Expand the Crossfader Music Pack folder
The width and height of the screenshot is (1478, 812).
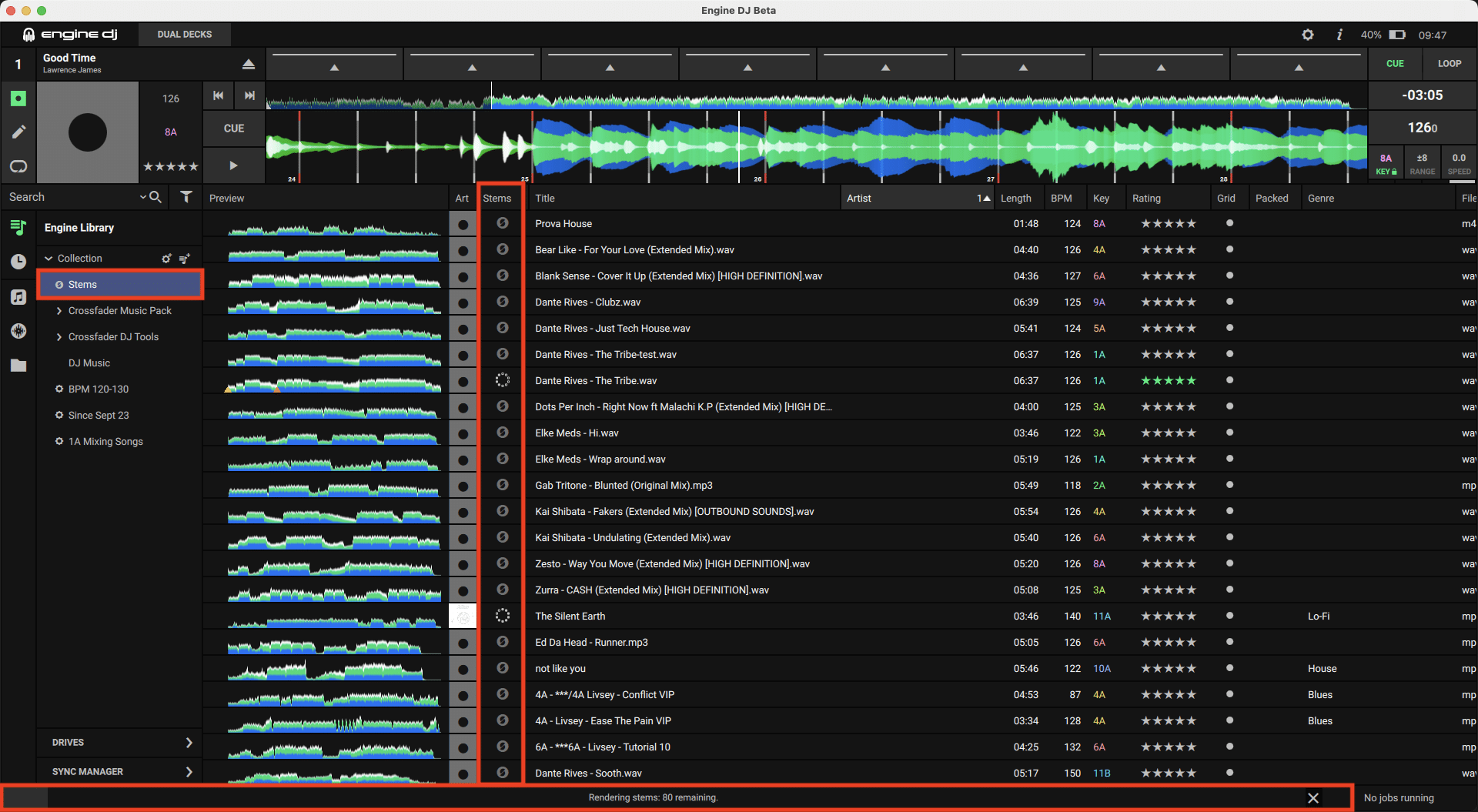coord(59,311)
